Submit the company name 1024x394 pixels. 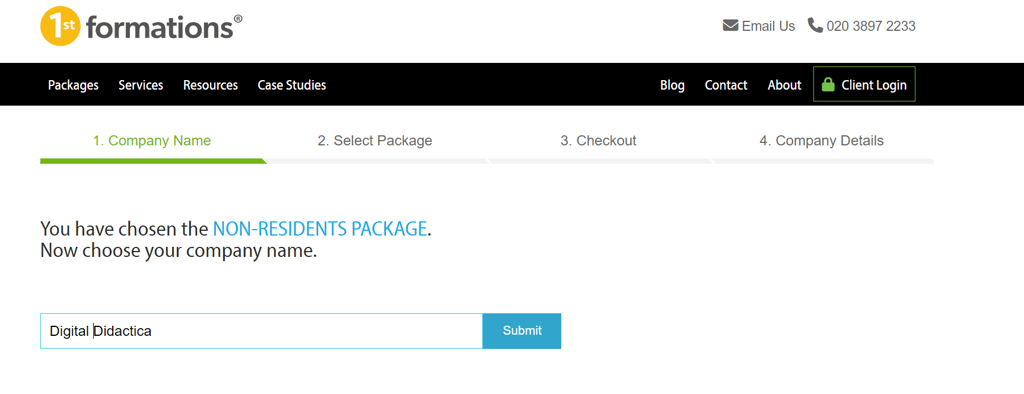point(522,331)
